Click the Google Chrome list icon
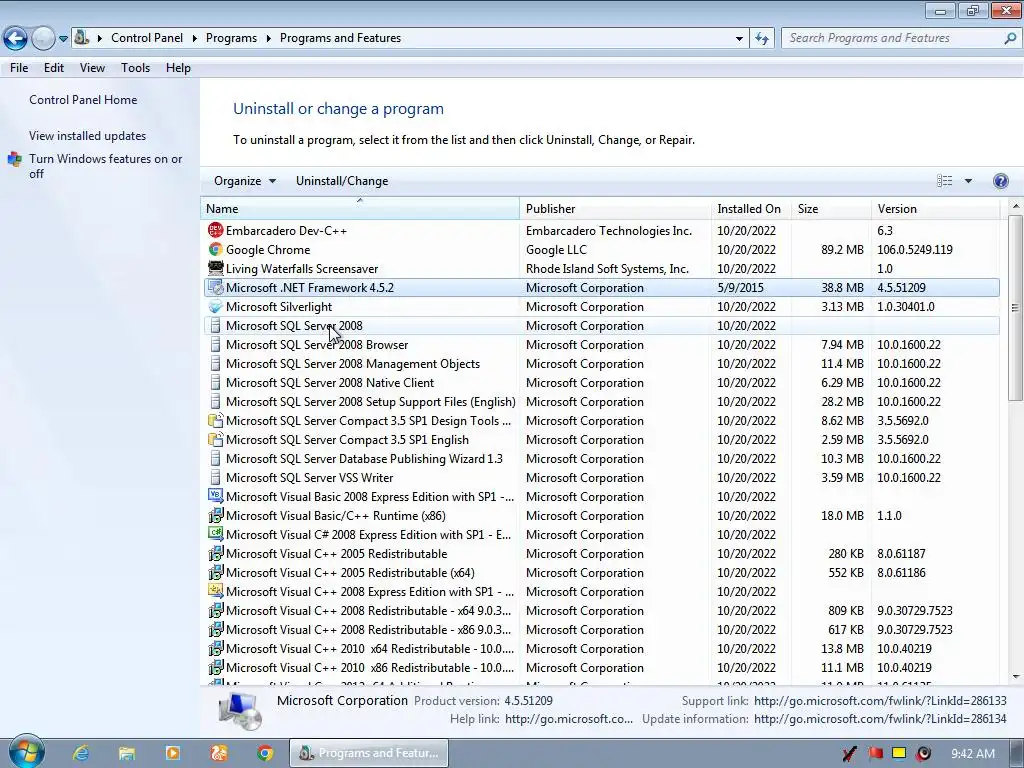 [x=215, y=249]
